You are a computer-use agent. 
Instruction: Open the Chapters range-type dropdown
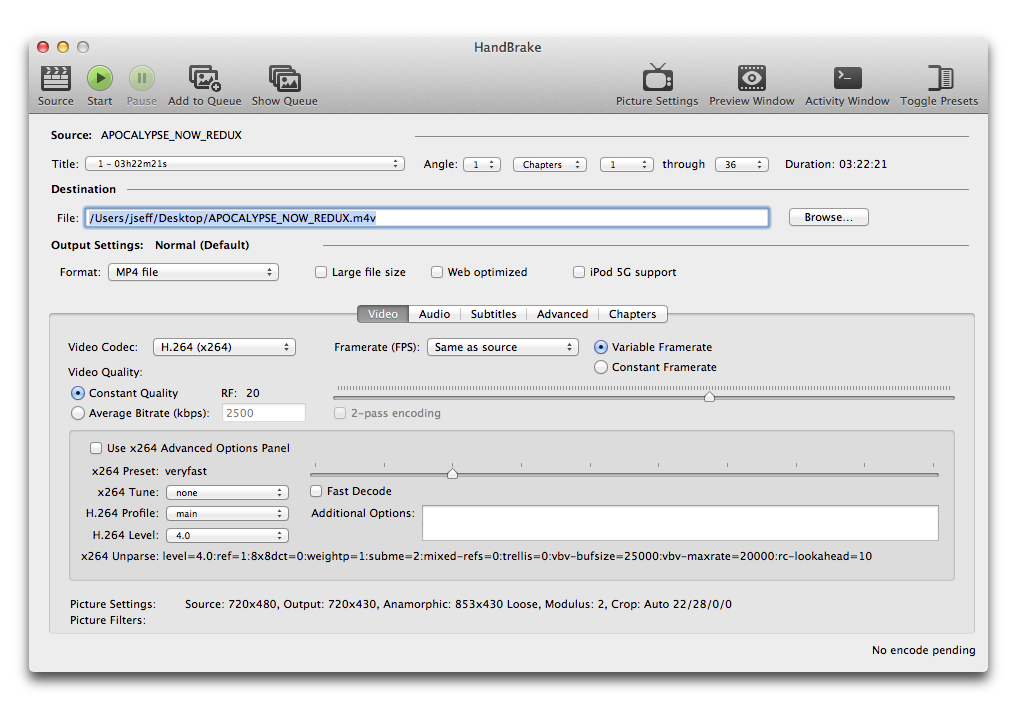click(x=550, y=165)
